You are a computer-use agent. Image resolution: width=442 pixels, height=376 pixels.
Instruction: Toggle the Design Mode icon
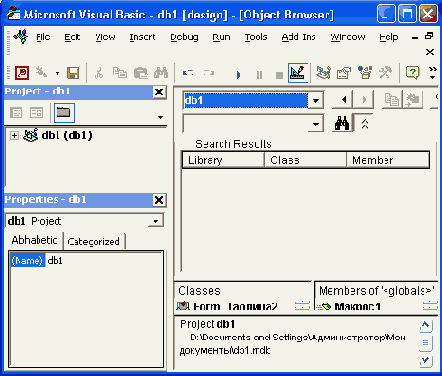[298, 73]
